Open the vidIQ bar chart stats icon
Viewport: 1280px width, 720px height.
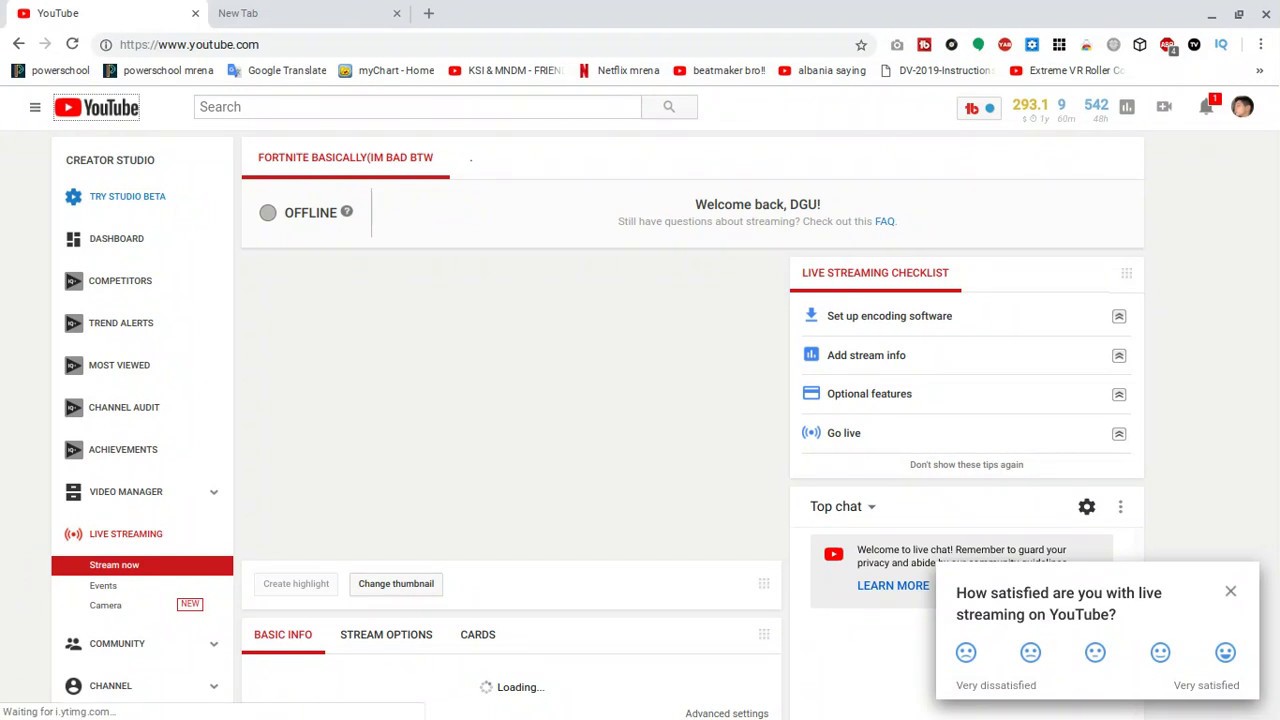(x=1127, y=107)
